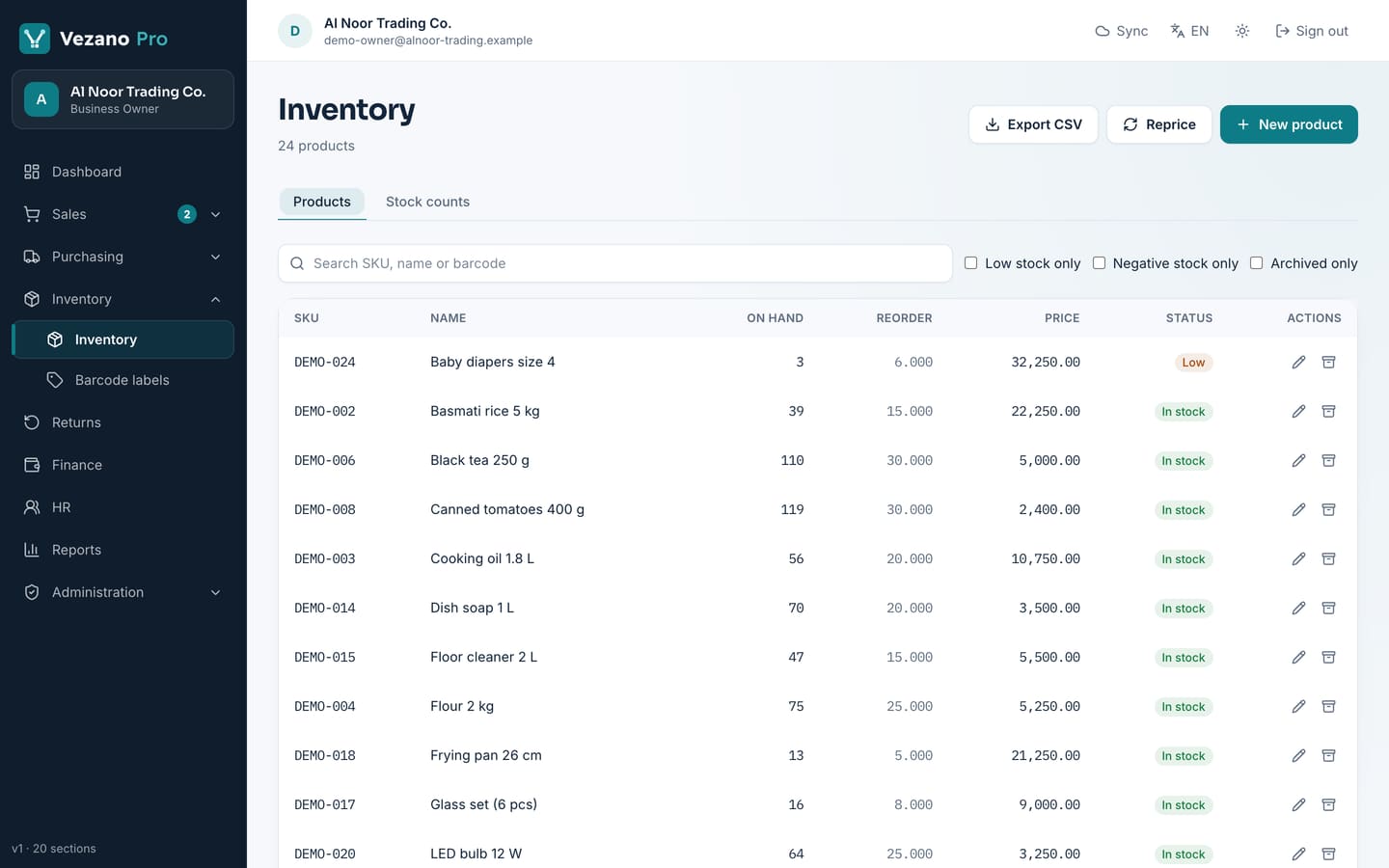Edit the Basmati rice 5 kg row

(1298, 412)
